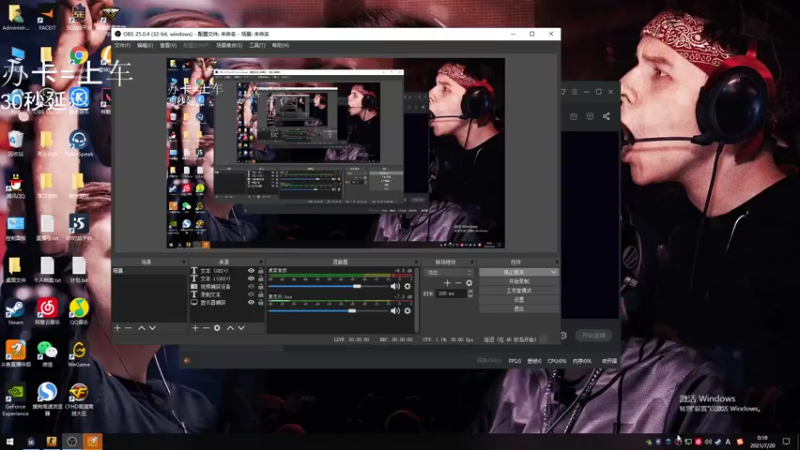Toggle visibility of the video capture device source
The height and width of the screenshot is (450, 800).
tap(251, 287)
